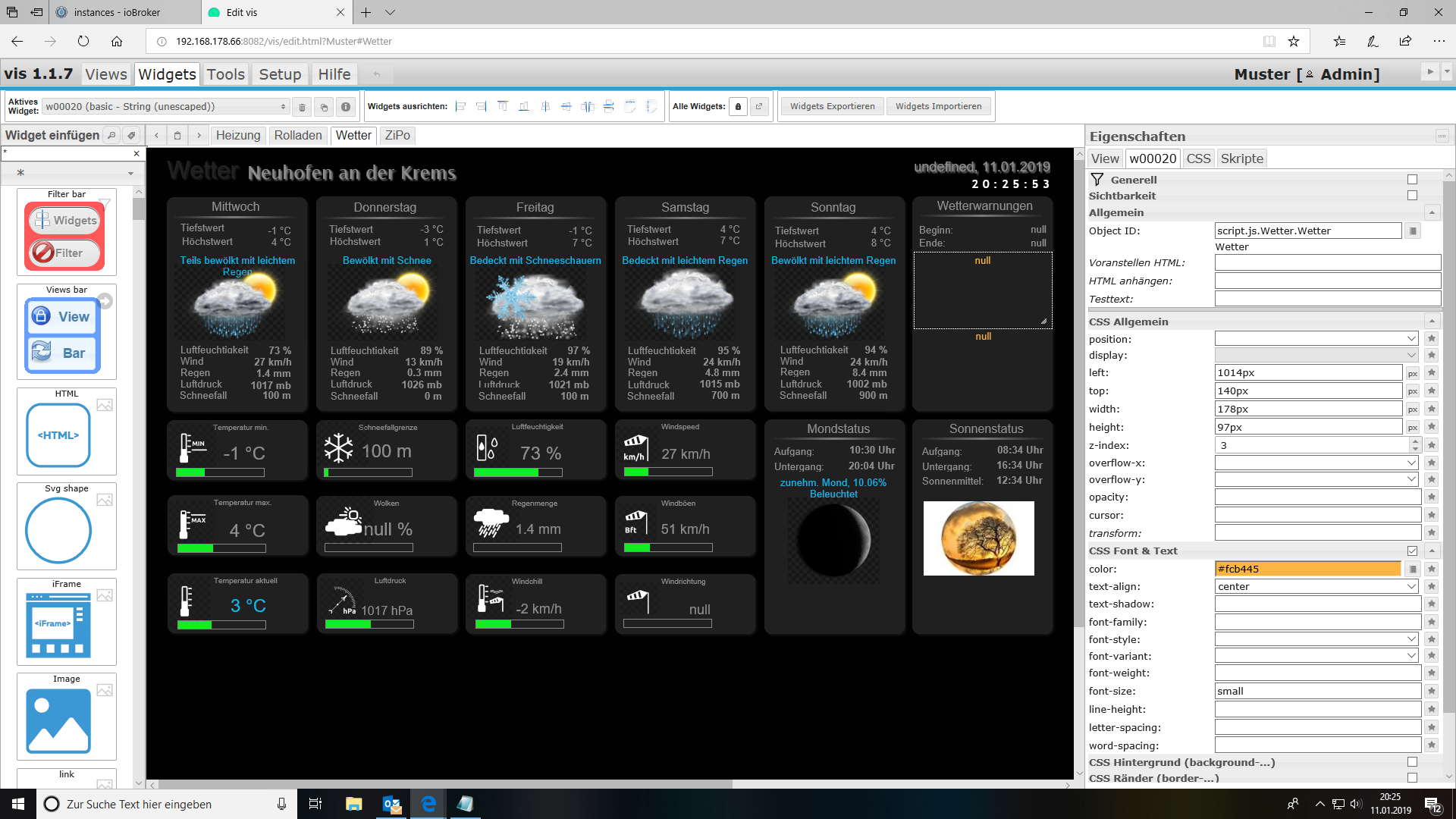The height and width of the screenshot is (819, 1456).
Task: Center selected widgets horizontally
Action: coord(566,107)
